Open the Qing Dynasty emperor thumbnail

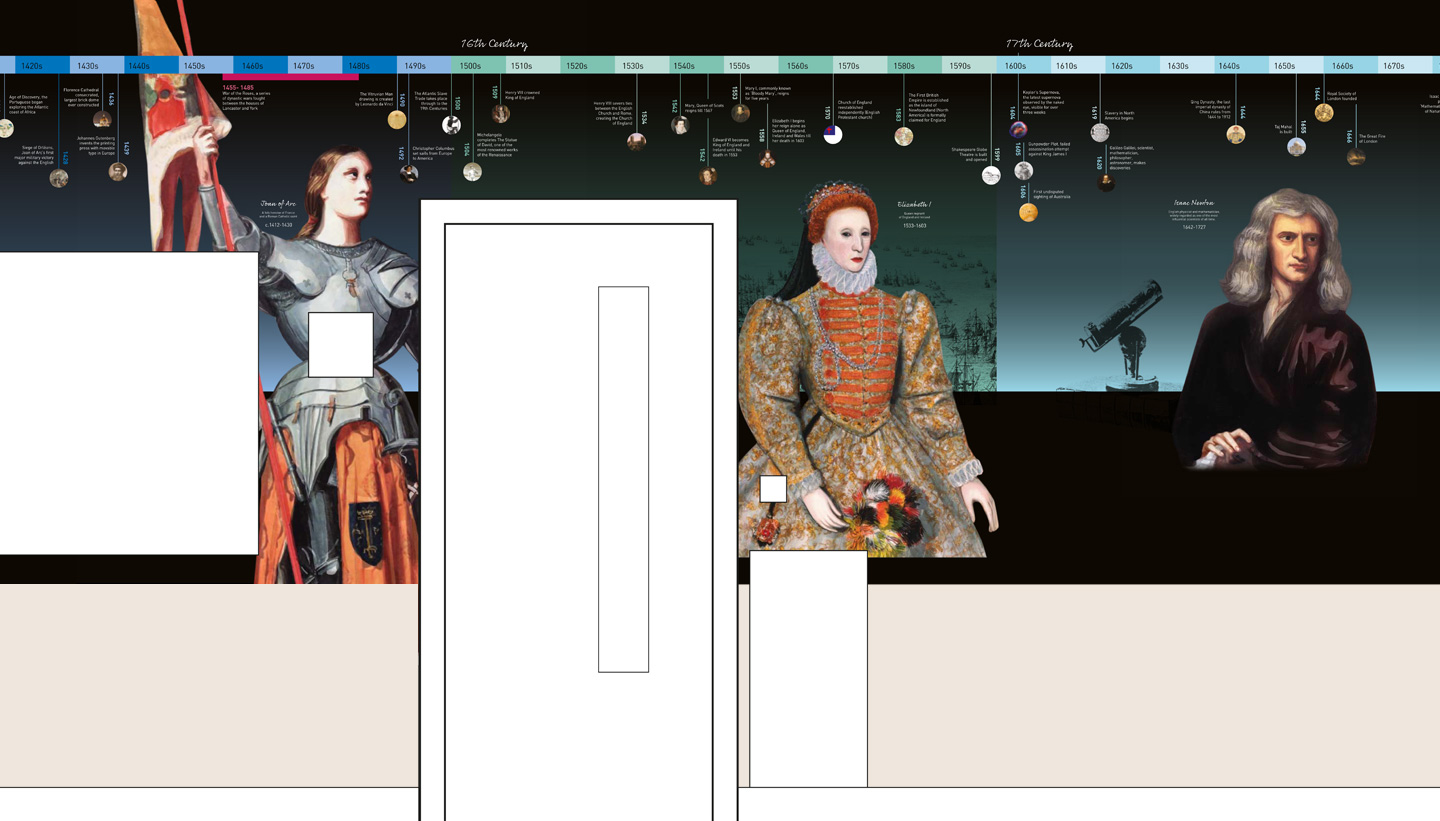pyautogui.click(x=1236, y=134)
